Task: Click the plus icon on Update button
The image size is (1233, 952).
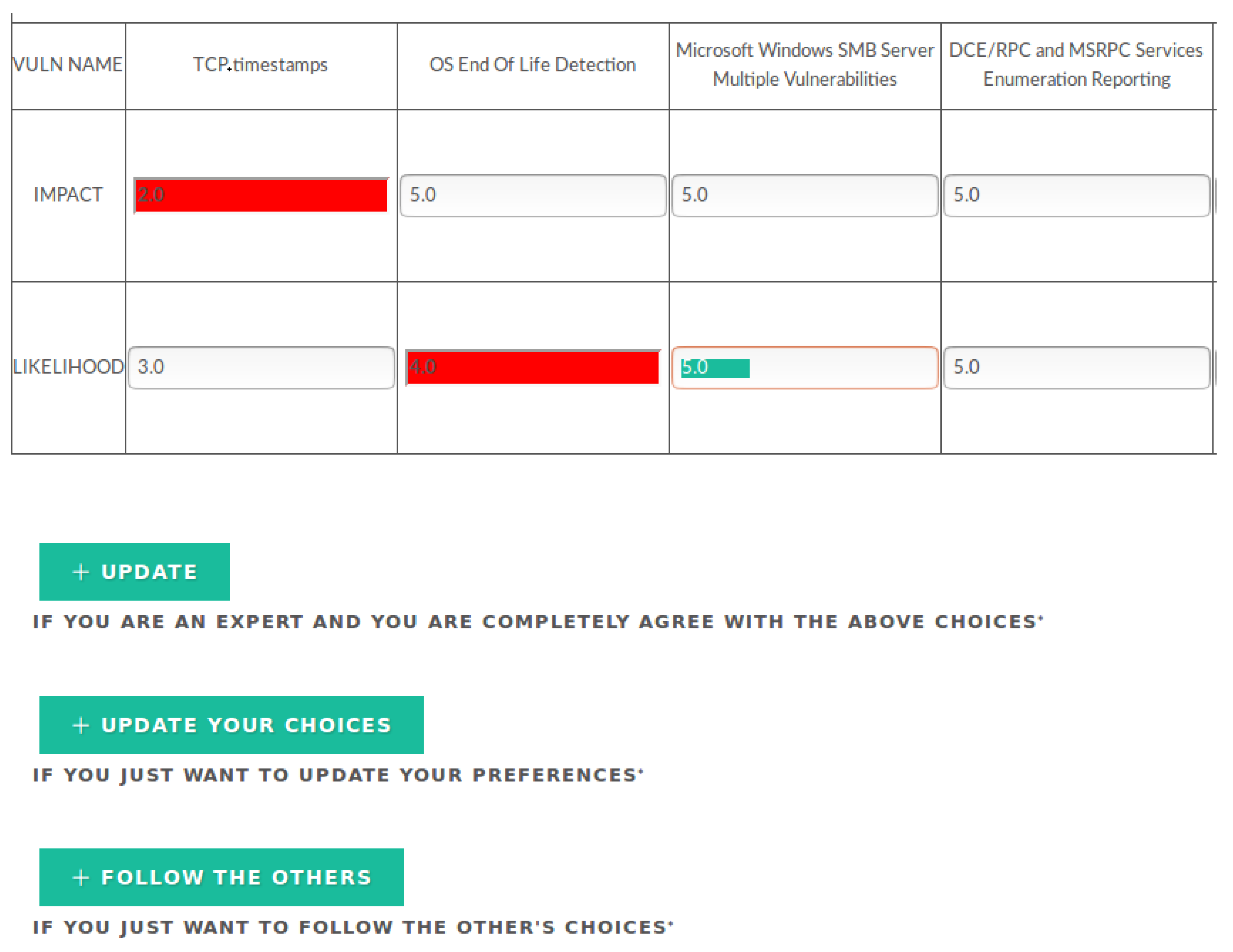Action: point(81,572)
